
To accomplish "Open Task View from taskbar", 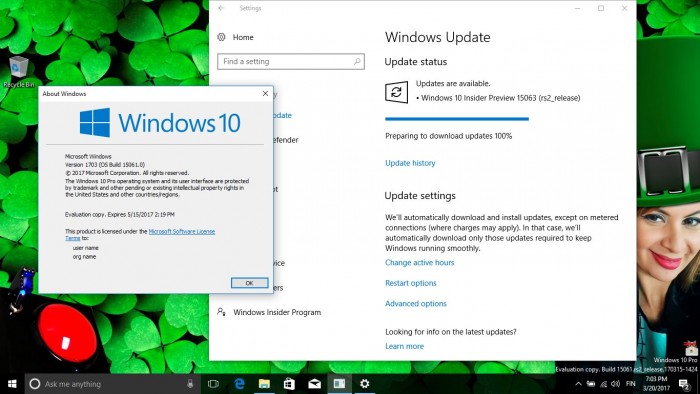I will click(x=213, y=384).
